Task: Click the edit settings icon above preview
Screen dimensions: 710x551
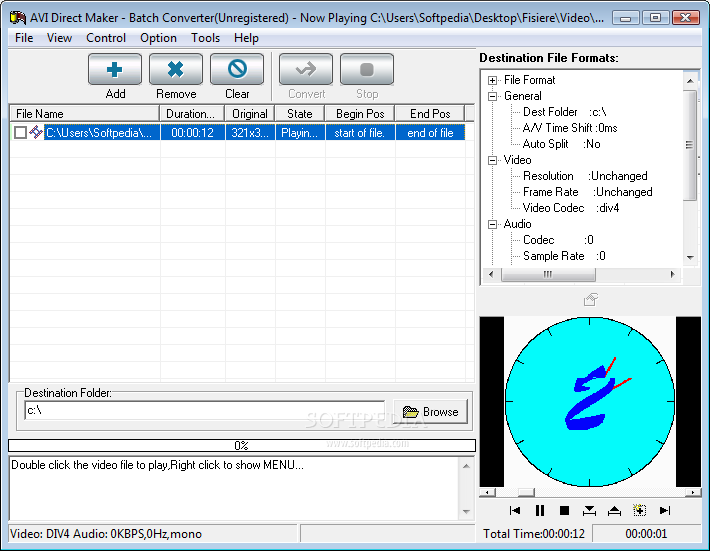Action: pyautogui.click(x=590, y=299)
